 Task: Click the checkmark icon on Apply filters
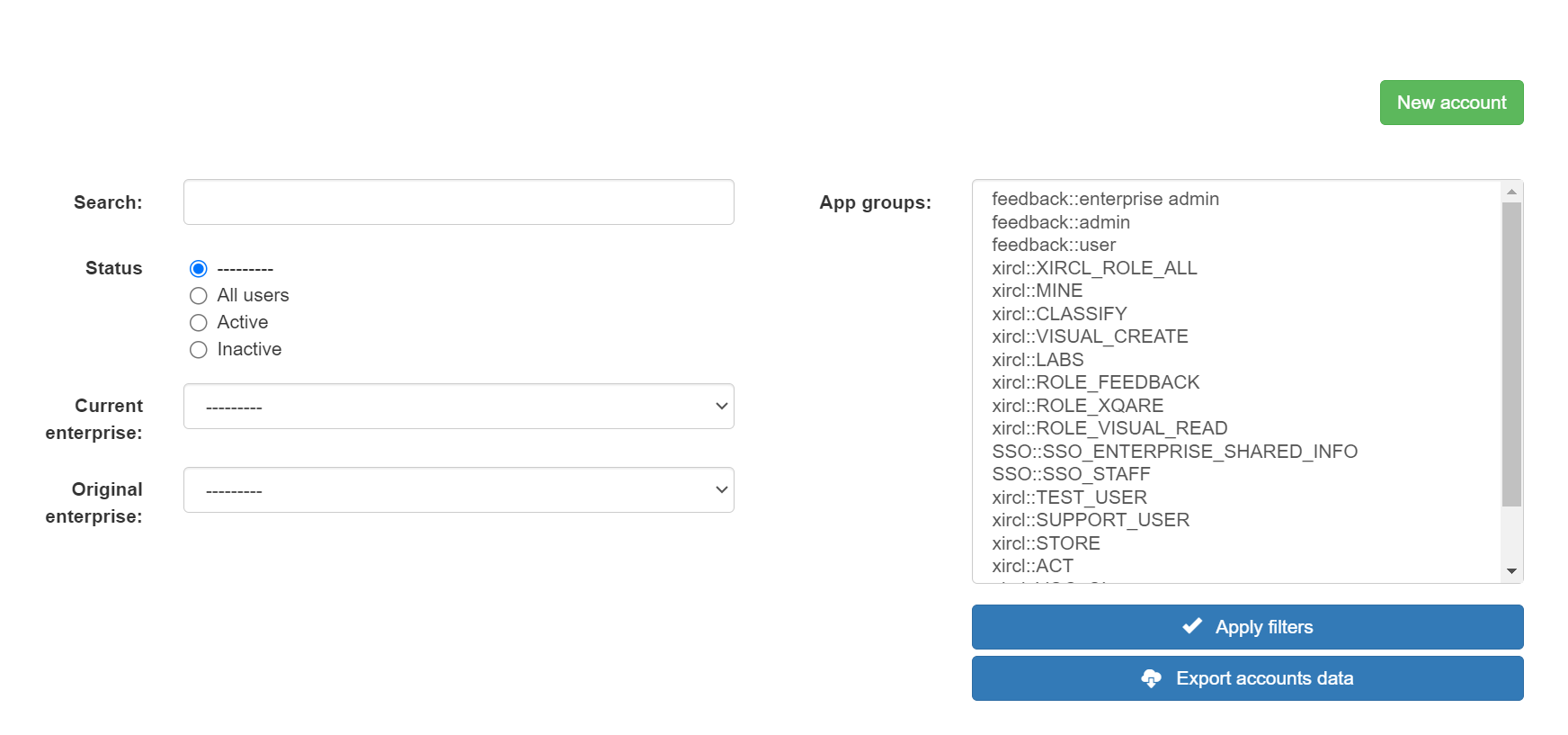click(x=1191, y=626)
